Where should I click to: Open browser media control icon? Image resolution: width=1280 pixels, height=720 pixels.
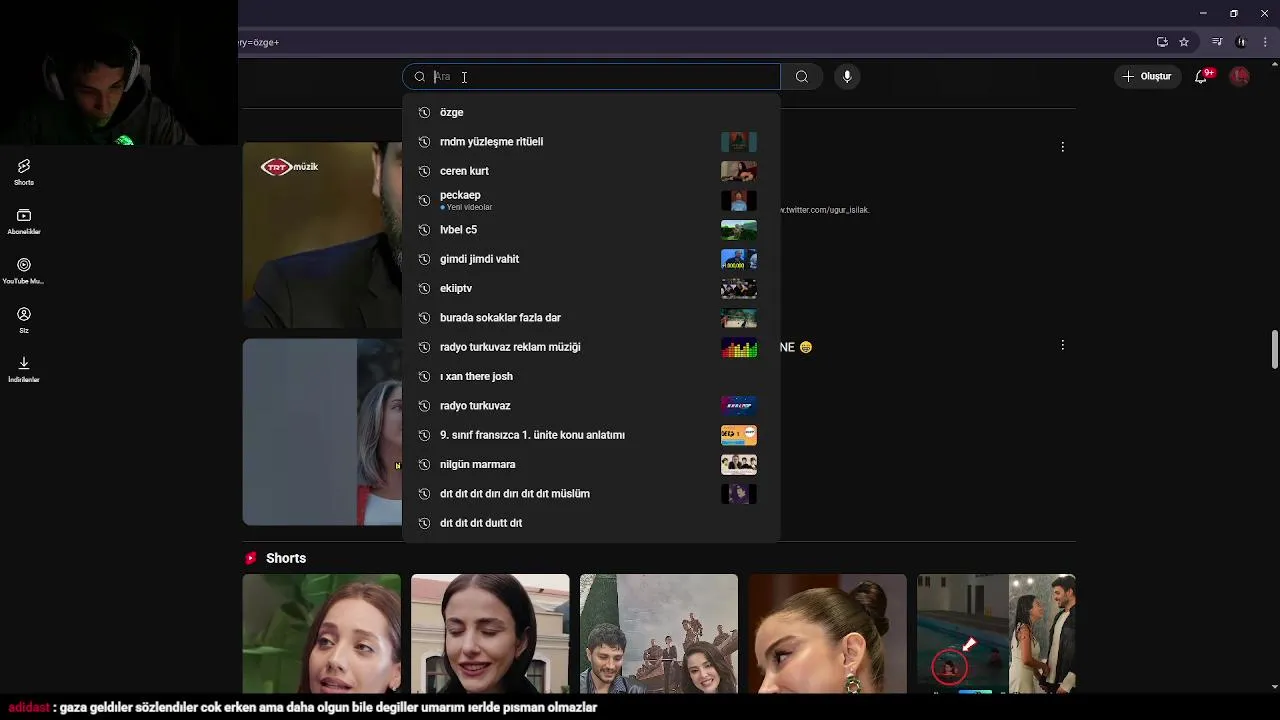click(1217, 42)
